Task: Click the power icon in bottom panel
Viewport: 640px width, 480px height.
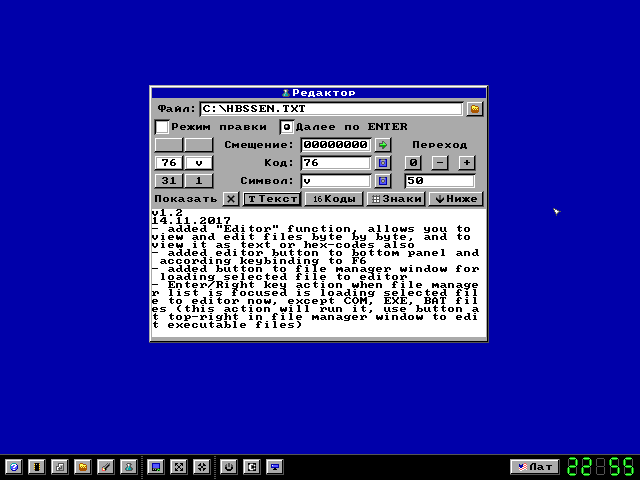Action: click(228, 466)
